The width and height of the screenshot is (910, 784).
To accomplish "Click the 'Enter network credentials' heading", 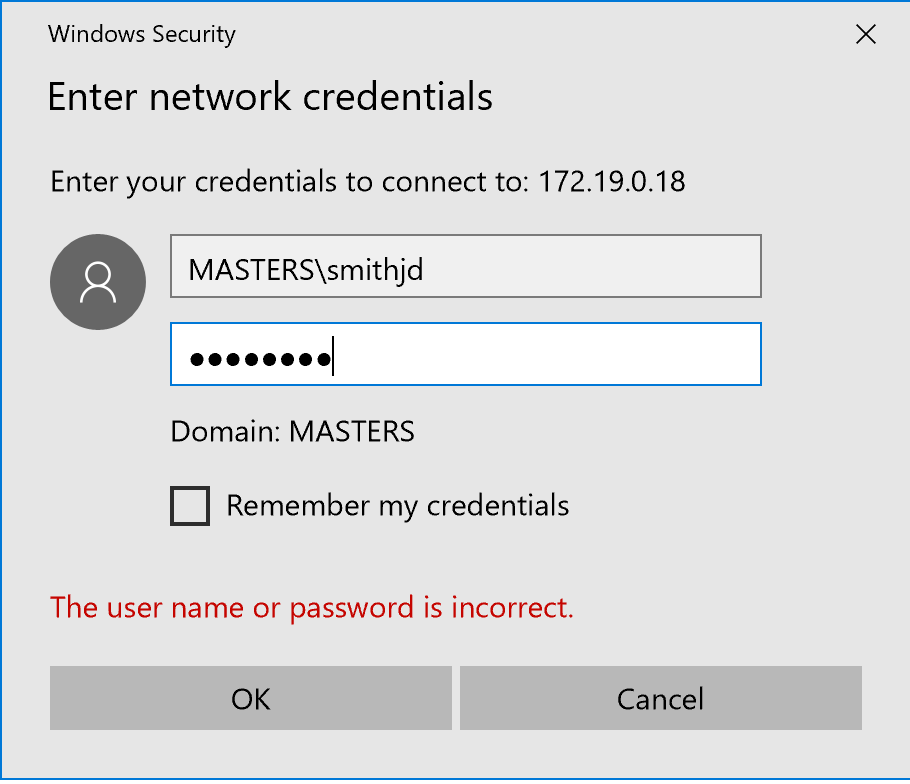I will click(270, 96).
